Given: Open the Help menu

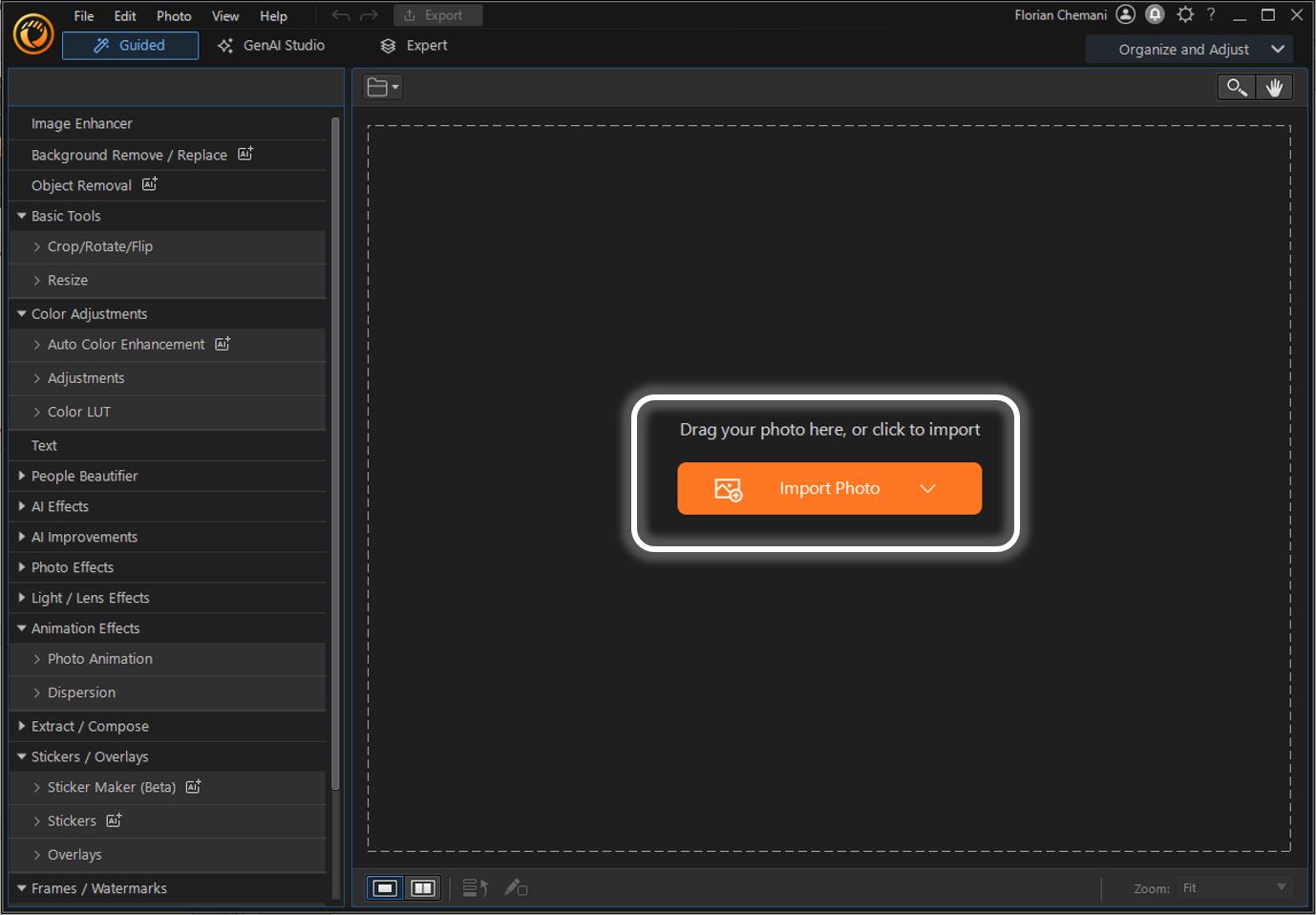Looking at the screenshot, I should pyautogui.click(x=273, y=15).
